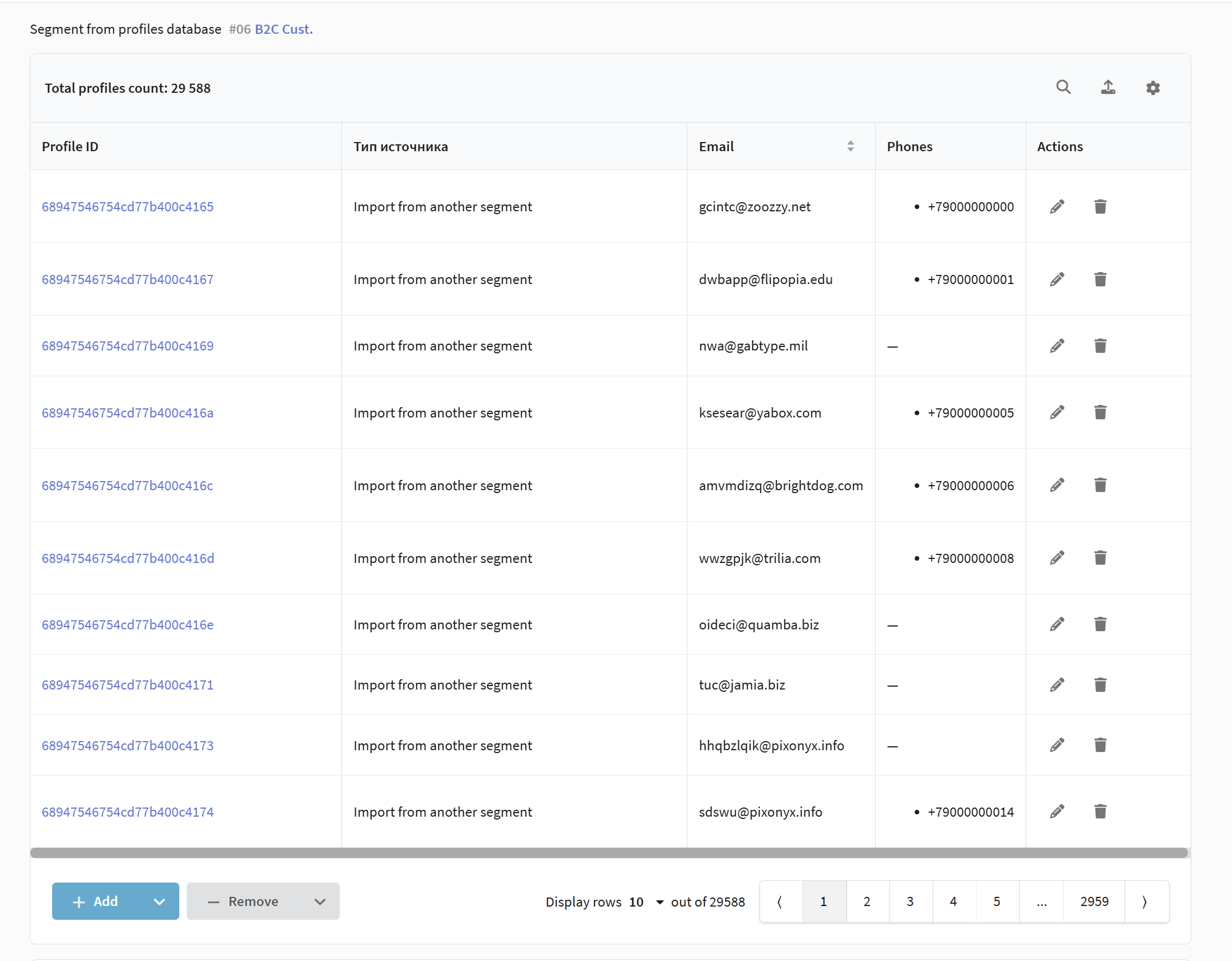1232x961 pixels.
Task: Click the export upload icon
Action: point(1108,87)
